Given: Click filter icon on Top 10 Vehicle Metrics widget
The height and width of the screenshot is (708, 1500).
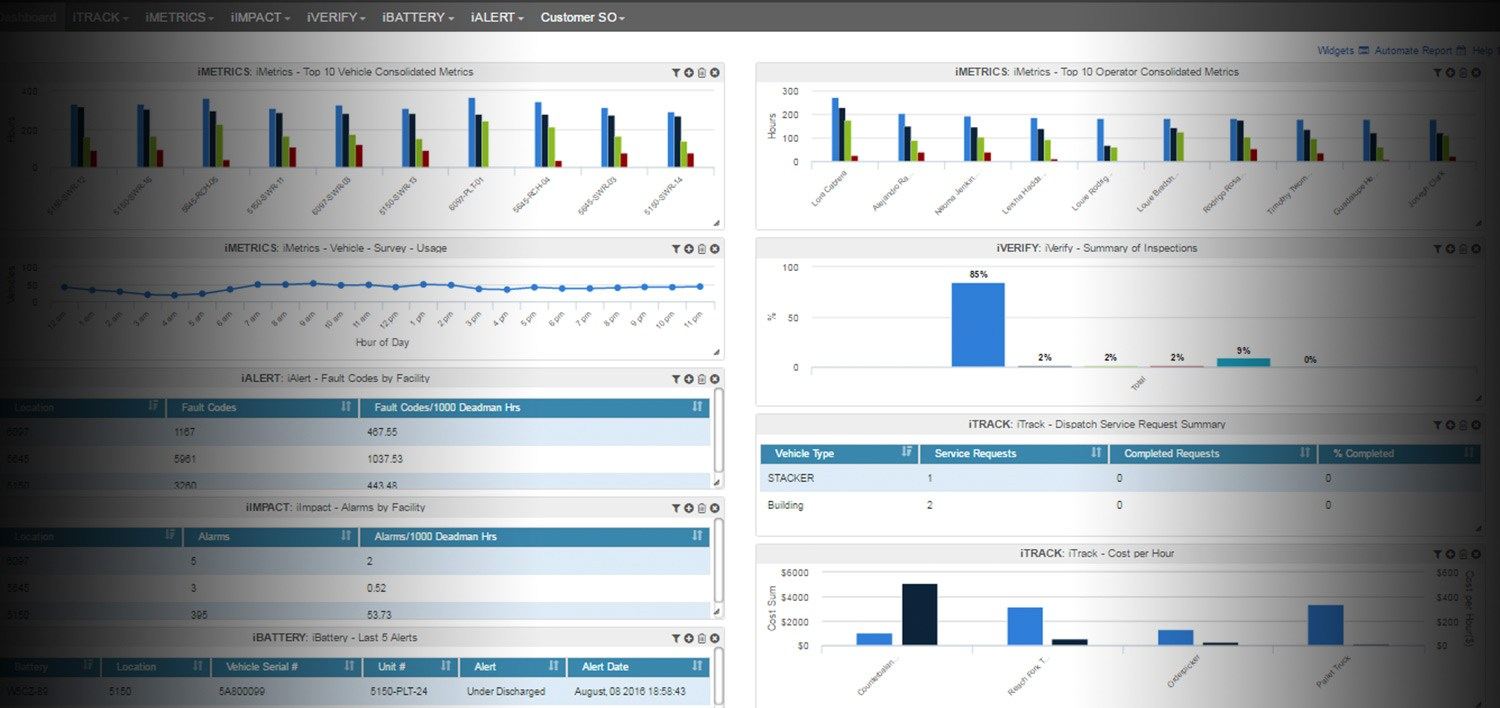Looking at the screenshot, I should tap(677, 73).
